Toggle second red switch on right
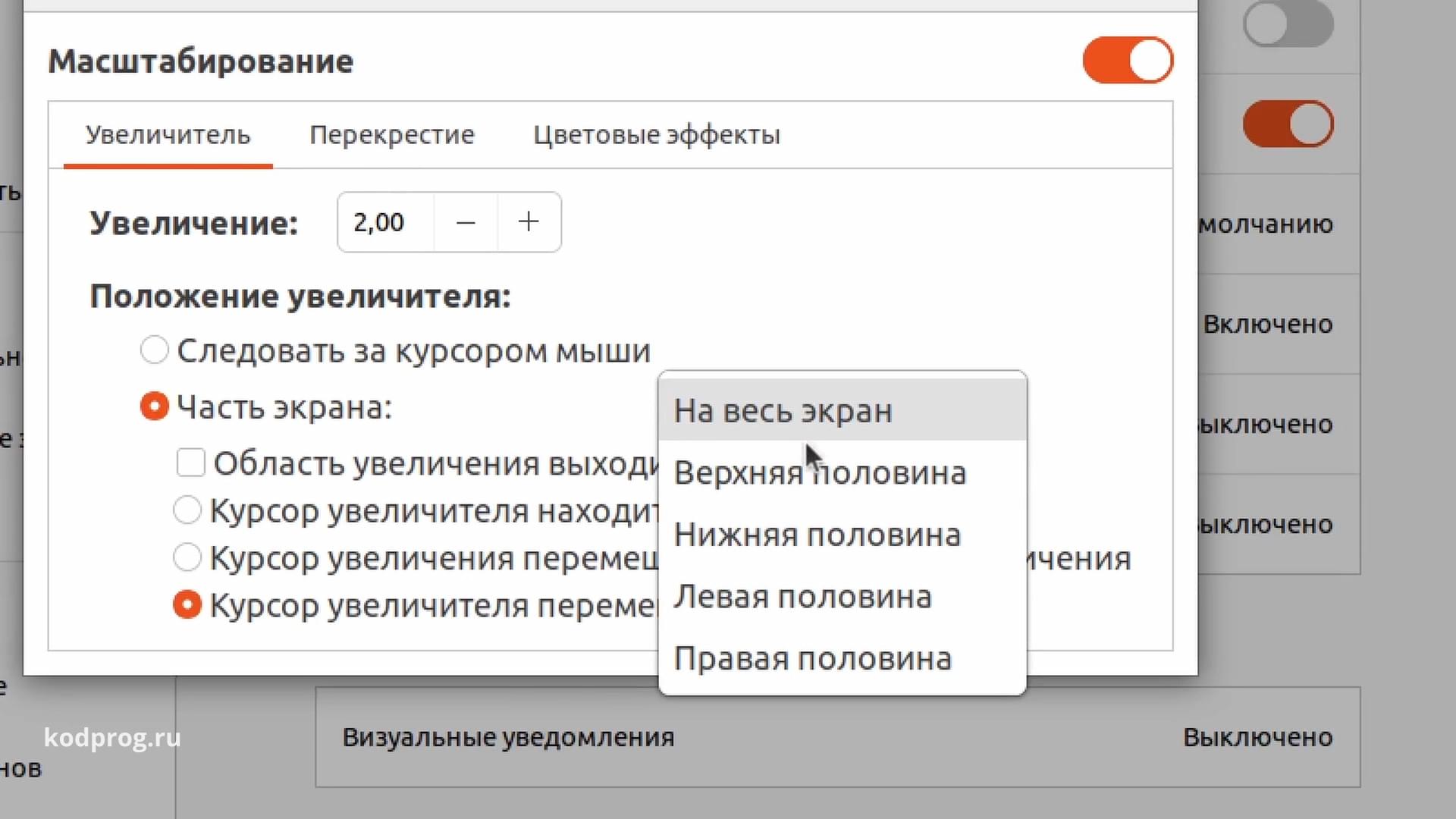 (x=1289, y=125)
